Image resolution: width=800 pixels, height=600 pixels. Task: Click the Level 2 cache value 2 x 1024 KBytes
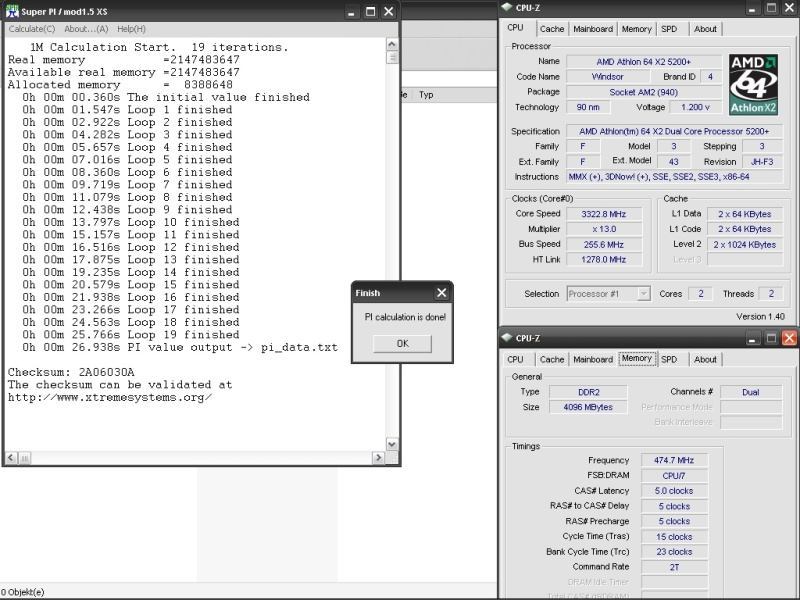(x=744, y=245)
